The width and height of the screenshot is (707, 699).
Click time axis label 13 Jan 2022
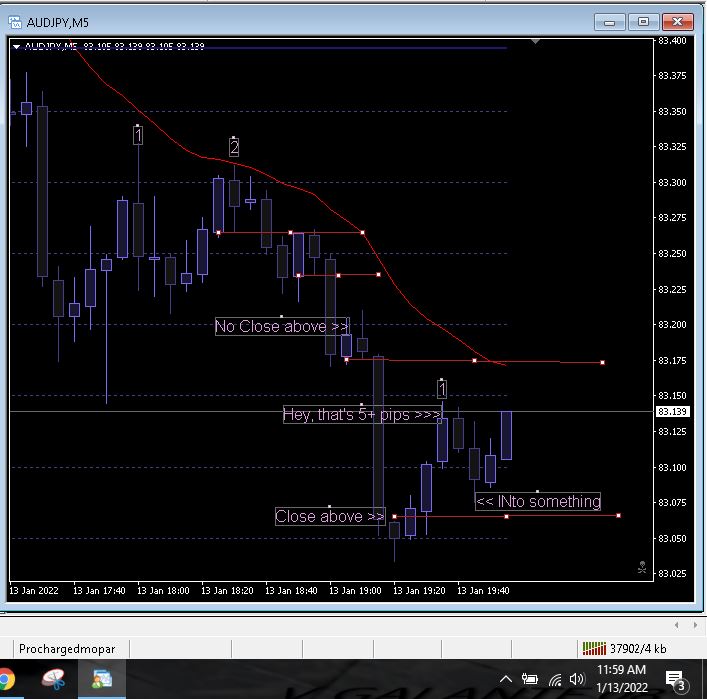pos(34,591)
